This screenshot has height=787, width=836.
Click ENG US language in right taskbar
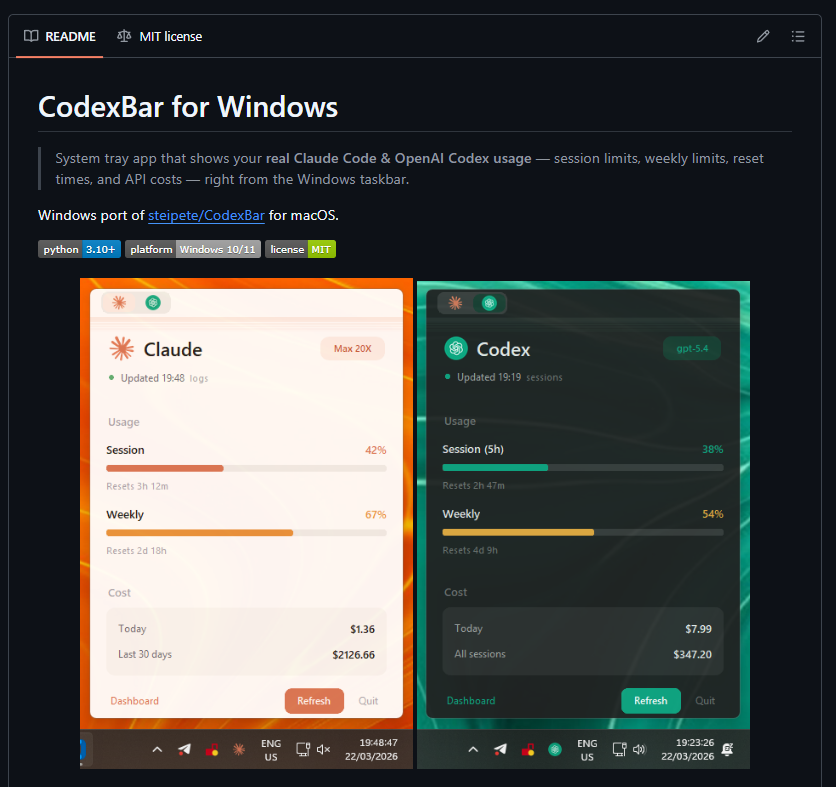coord(587,750)
